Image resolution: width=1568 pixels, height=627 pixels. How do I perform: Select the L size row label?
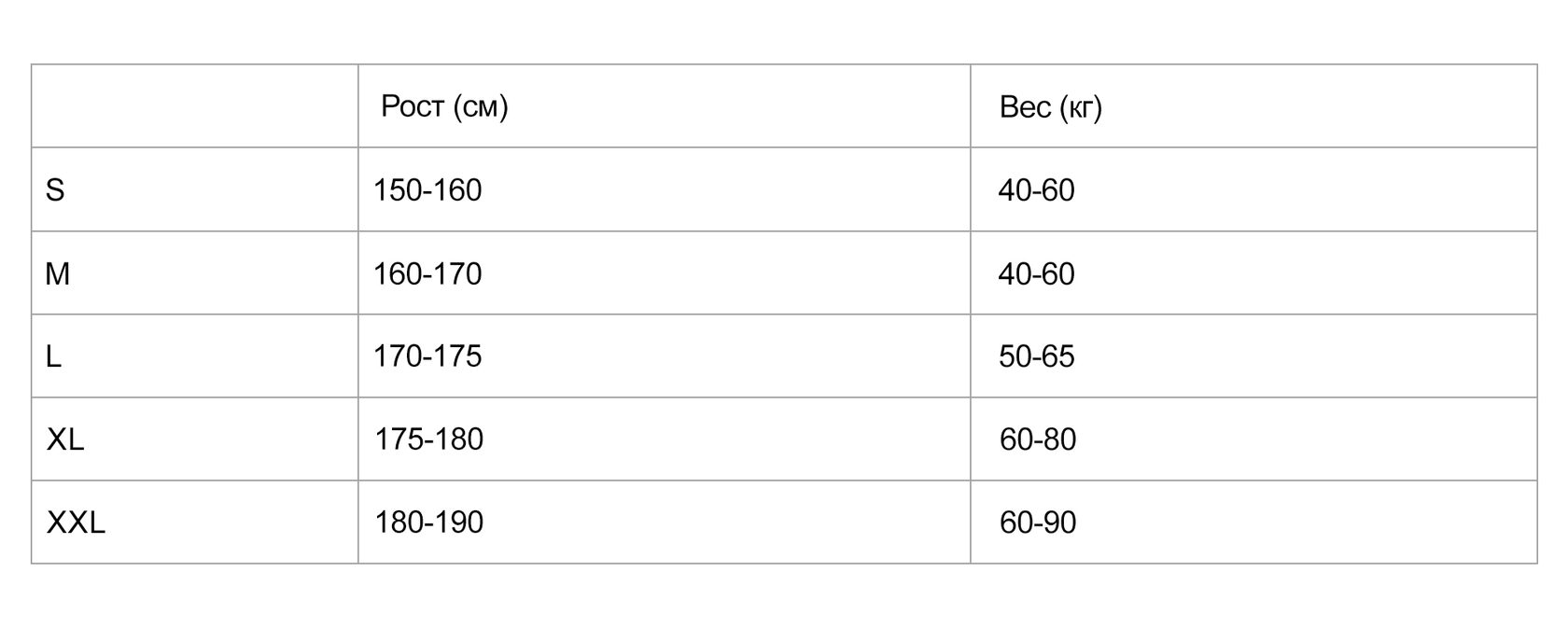coord(53,356)
